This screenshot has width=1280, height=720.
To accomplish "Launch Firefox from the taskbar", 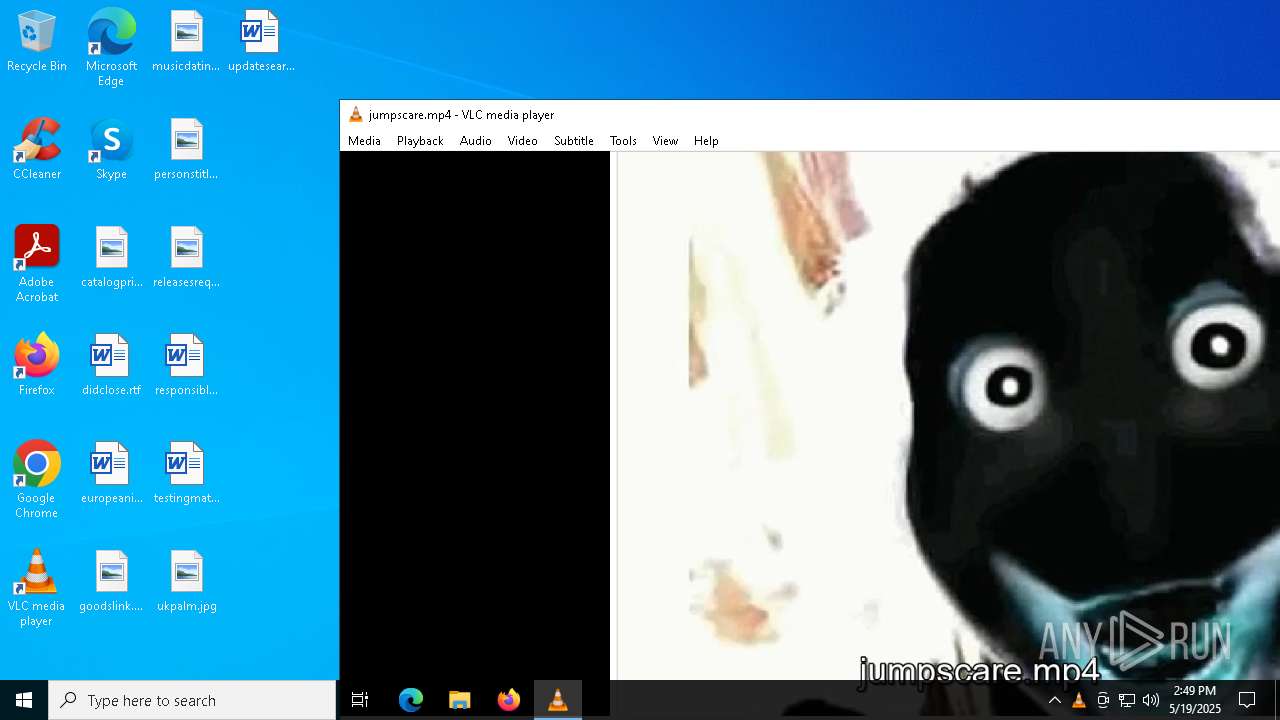I will (509, 700).
